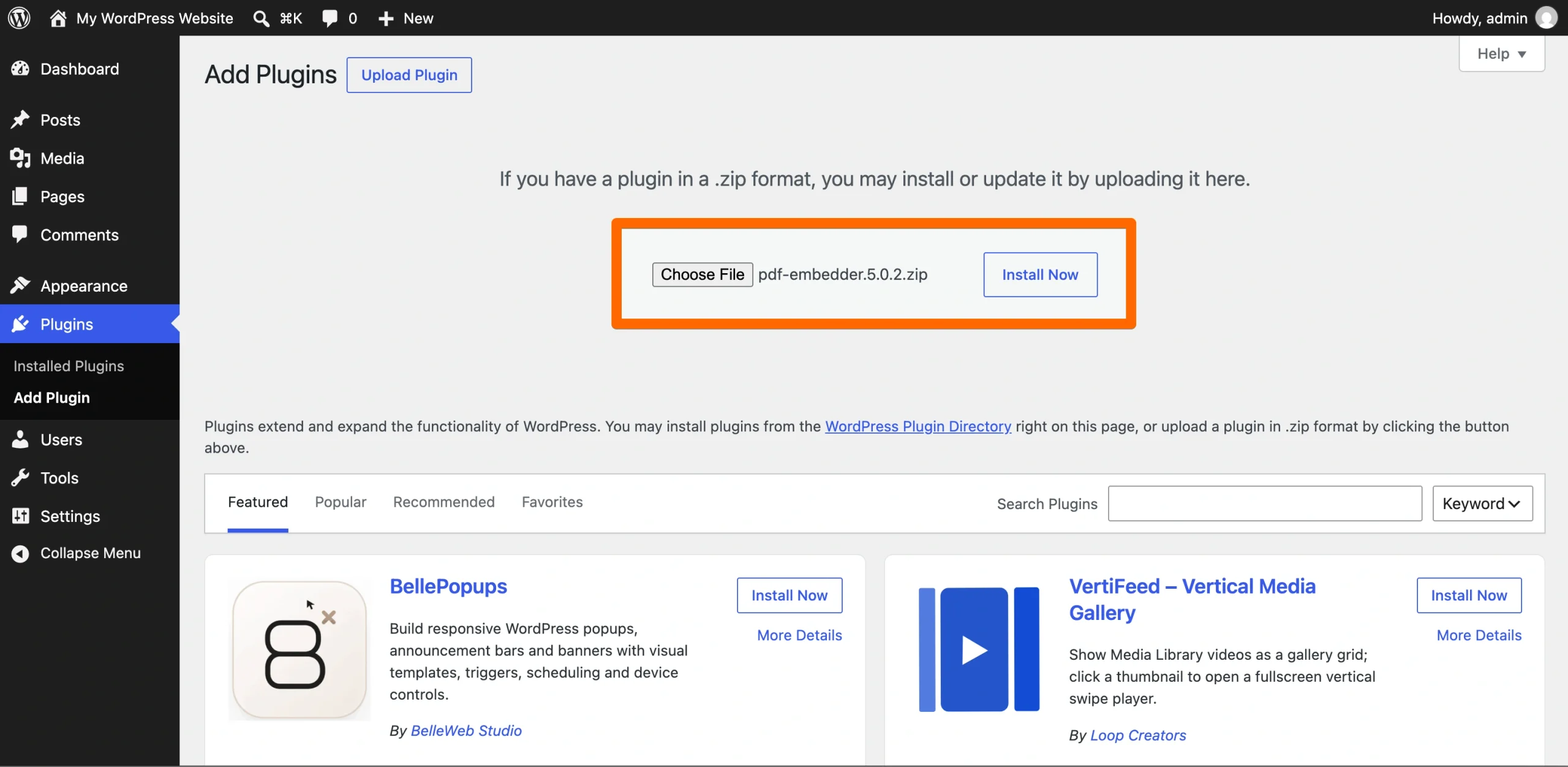Switch to the Popular tab
The image size is (1568, 767).
340,502
